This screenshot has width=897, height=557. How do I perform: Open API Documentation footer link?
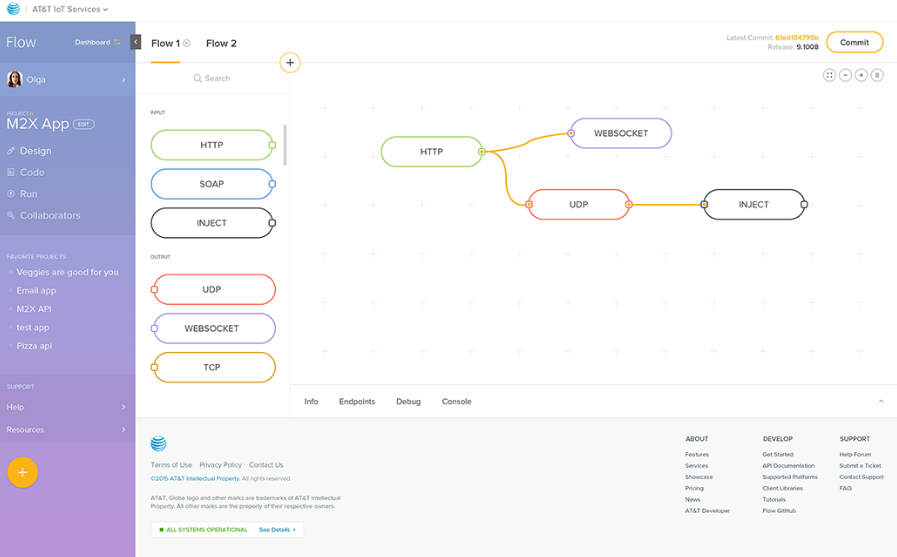pos(788,466)
